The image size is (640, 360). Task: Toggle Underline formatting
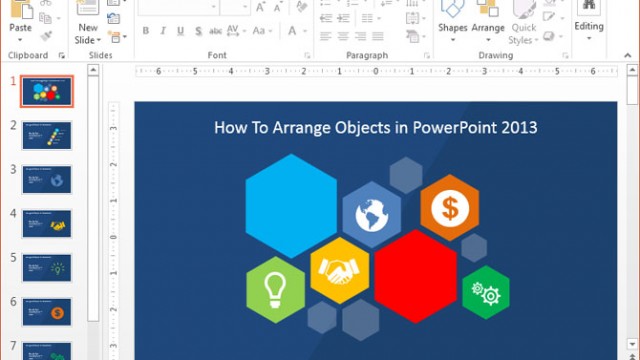click(x=180, y=31)
